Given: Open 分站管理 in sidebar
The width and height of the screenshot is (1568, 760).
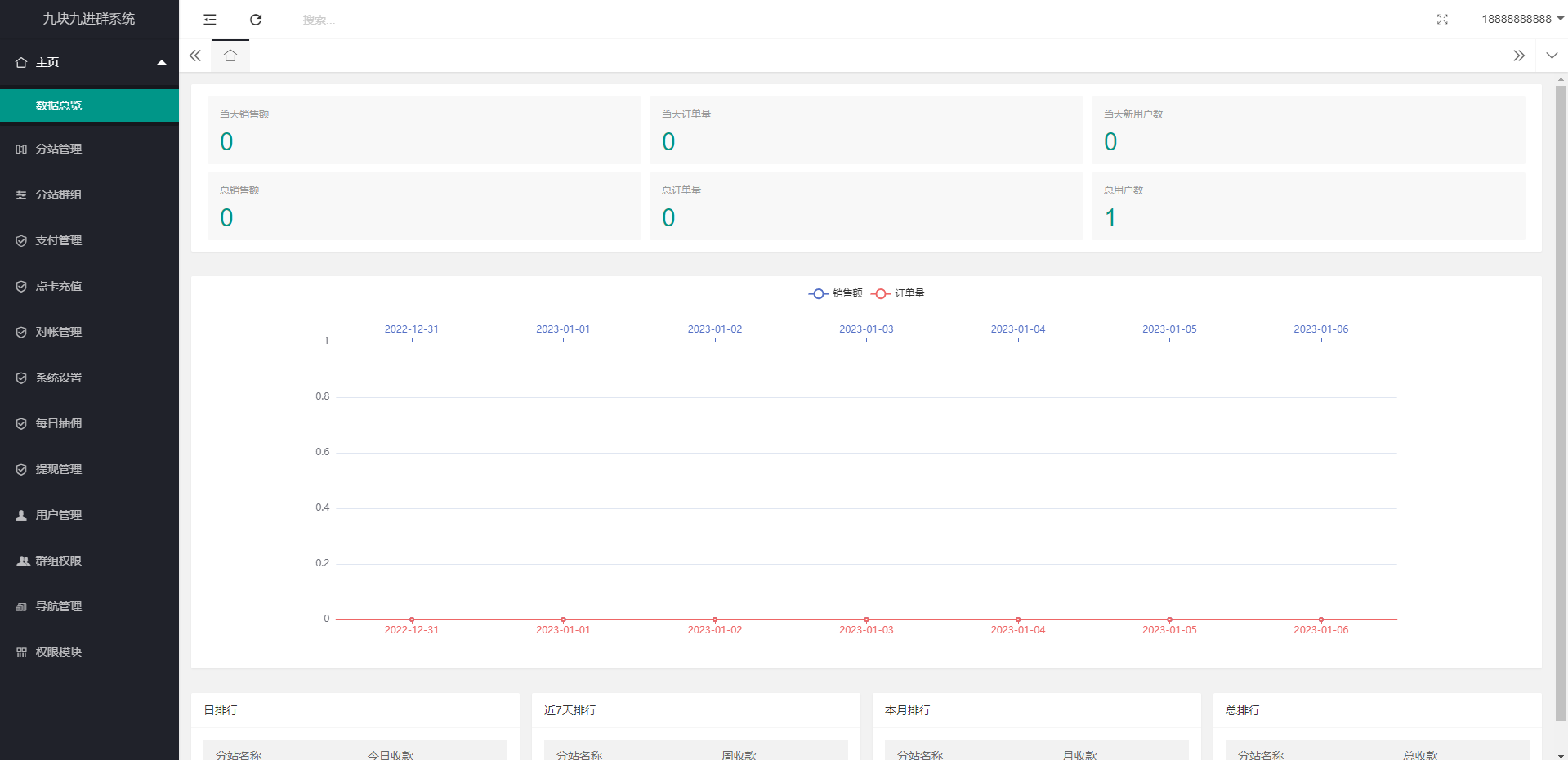Looking at the screenshot, I should (x=89, y=149).
